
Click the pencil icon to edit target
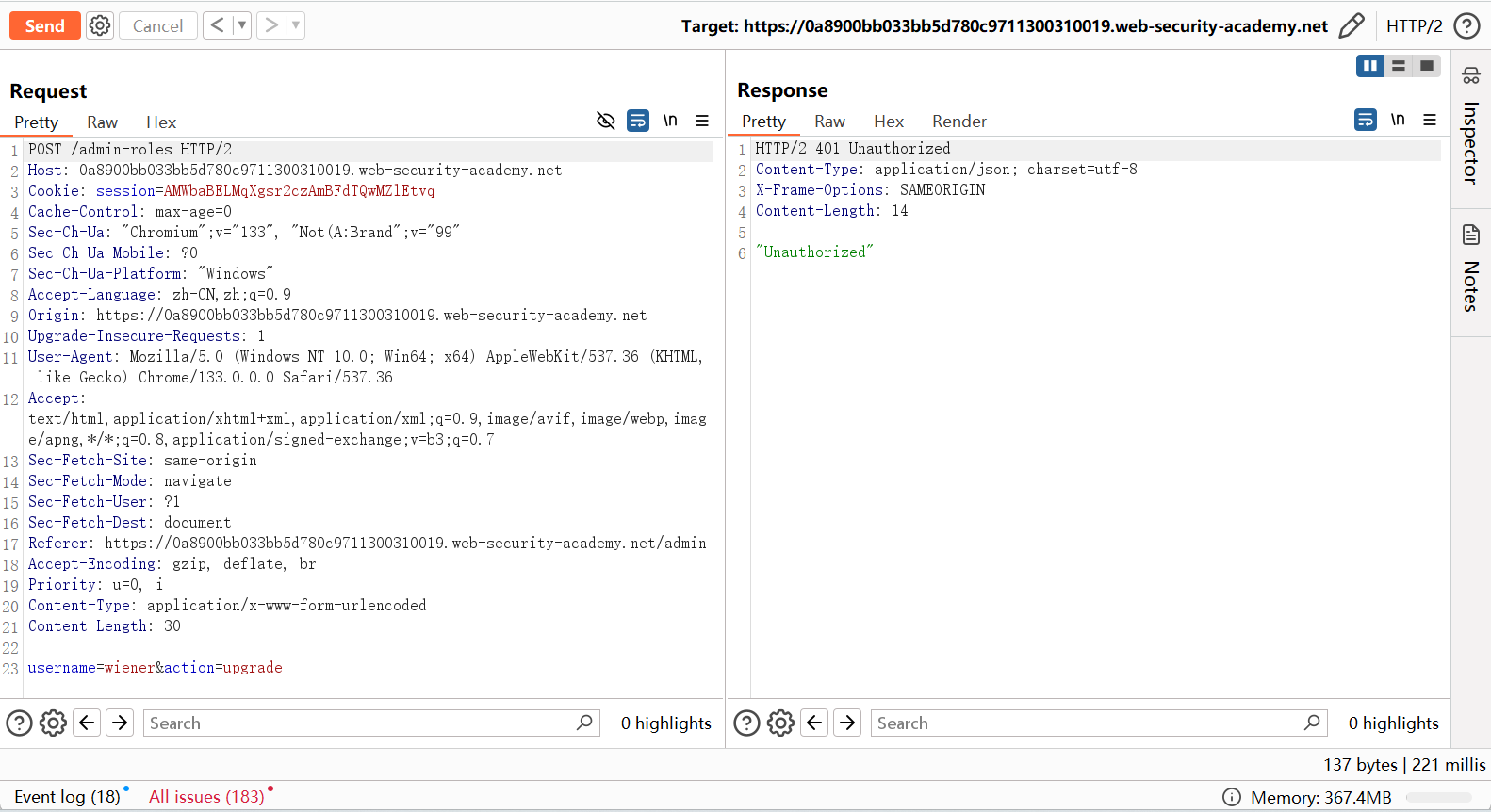pyautogui.click(x=1351, y=25)
